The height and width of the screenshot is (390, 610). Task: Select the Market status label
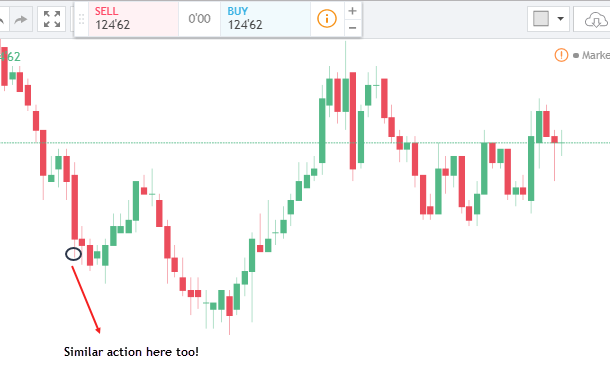tap(595, 55)
